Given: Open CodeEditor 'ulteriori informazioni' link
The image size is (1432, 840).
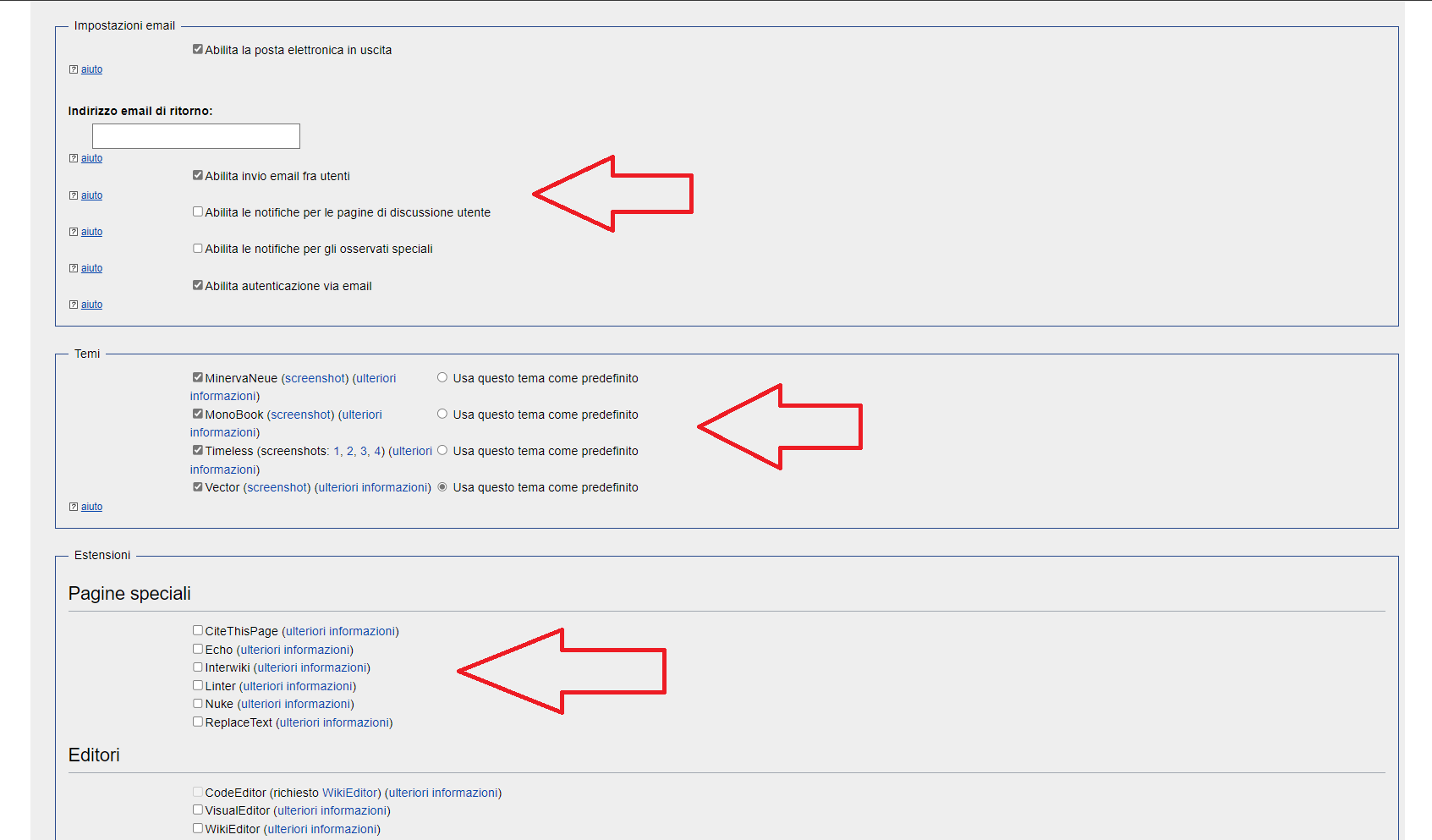Looking at the screenshot, I should (x=443, y=793).
